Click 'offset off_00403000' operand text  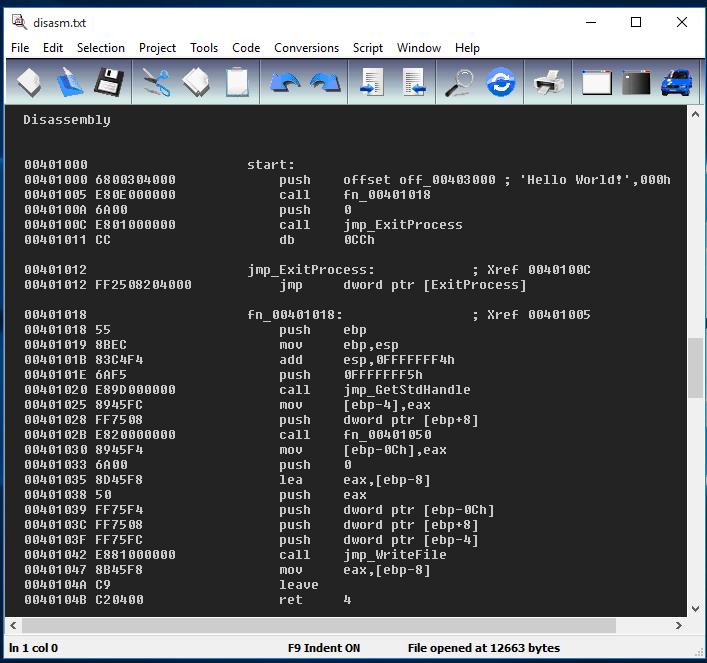419,180
